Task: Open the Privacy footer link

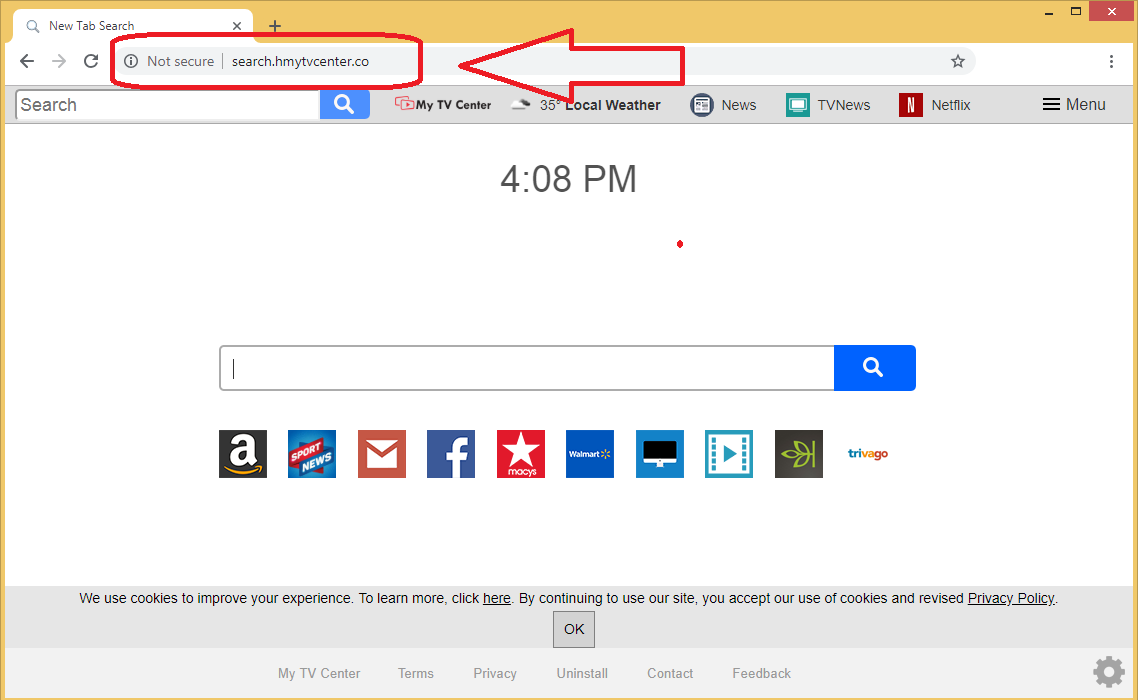Action: (x=495, y=673)
